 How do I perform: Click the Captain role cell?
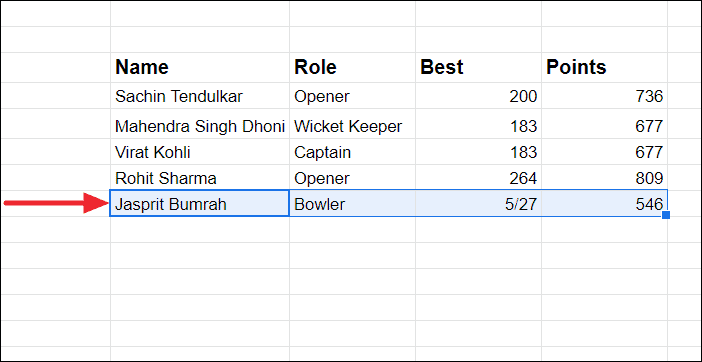352,152
